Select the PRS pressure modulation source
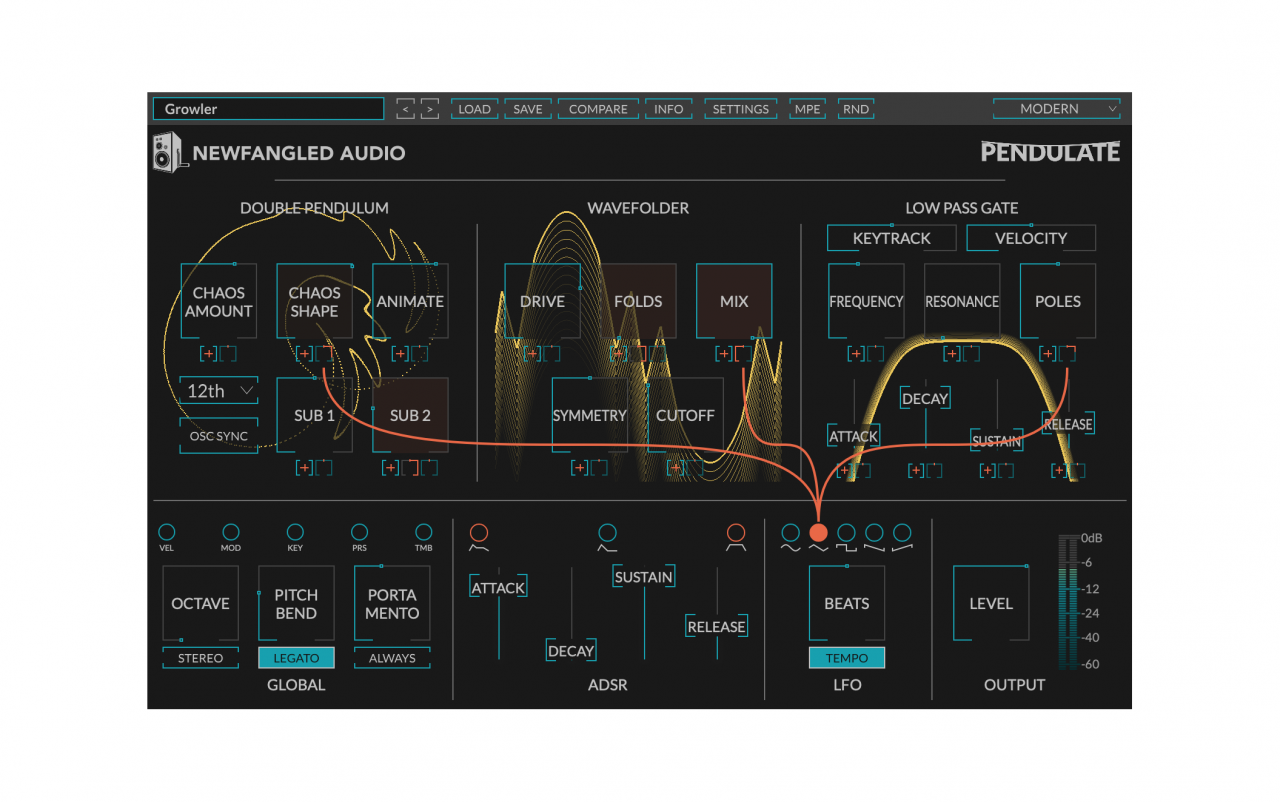1280x802 pixels. click(359, 532)
